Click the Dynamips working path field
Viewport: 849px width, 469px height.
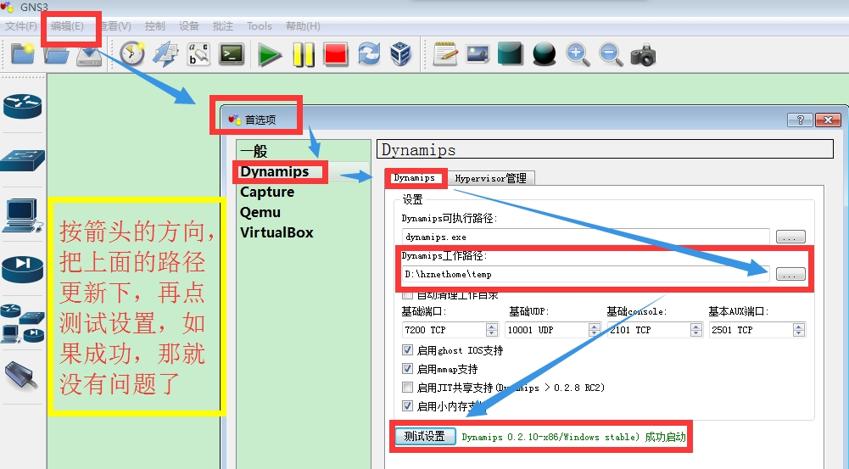(585, 274)
